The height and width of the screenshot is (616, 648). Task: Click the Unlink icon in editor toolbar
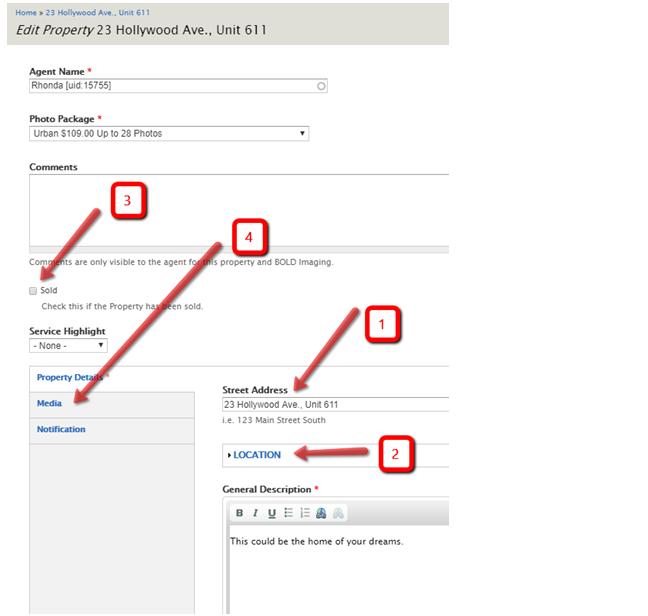pos(338,513)
